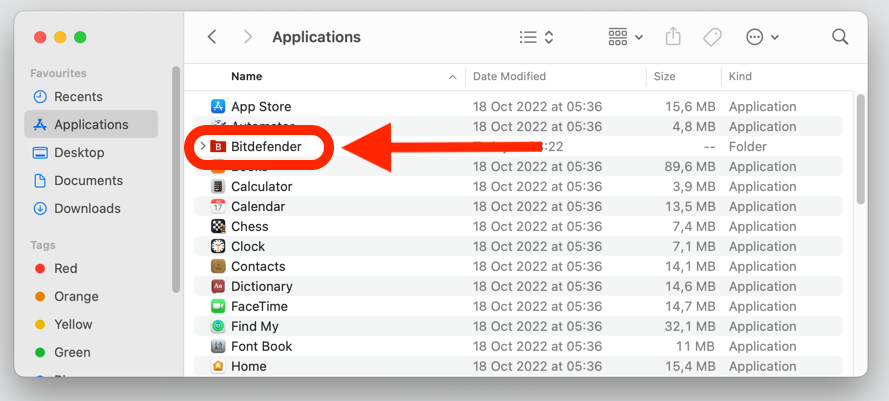Open the list view switcher
The image size is (889, 401).
[x=536, y=37]
